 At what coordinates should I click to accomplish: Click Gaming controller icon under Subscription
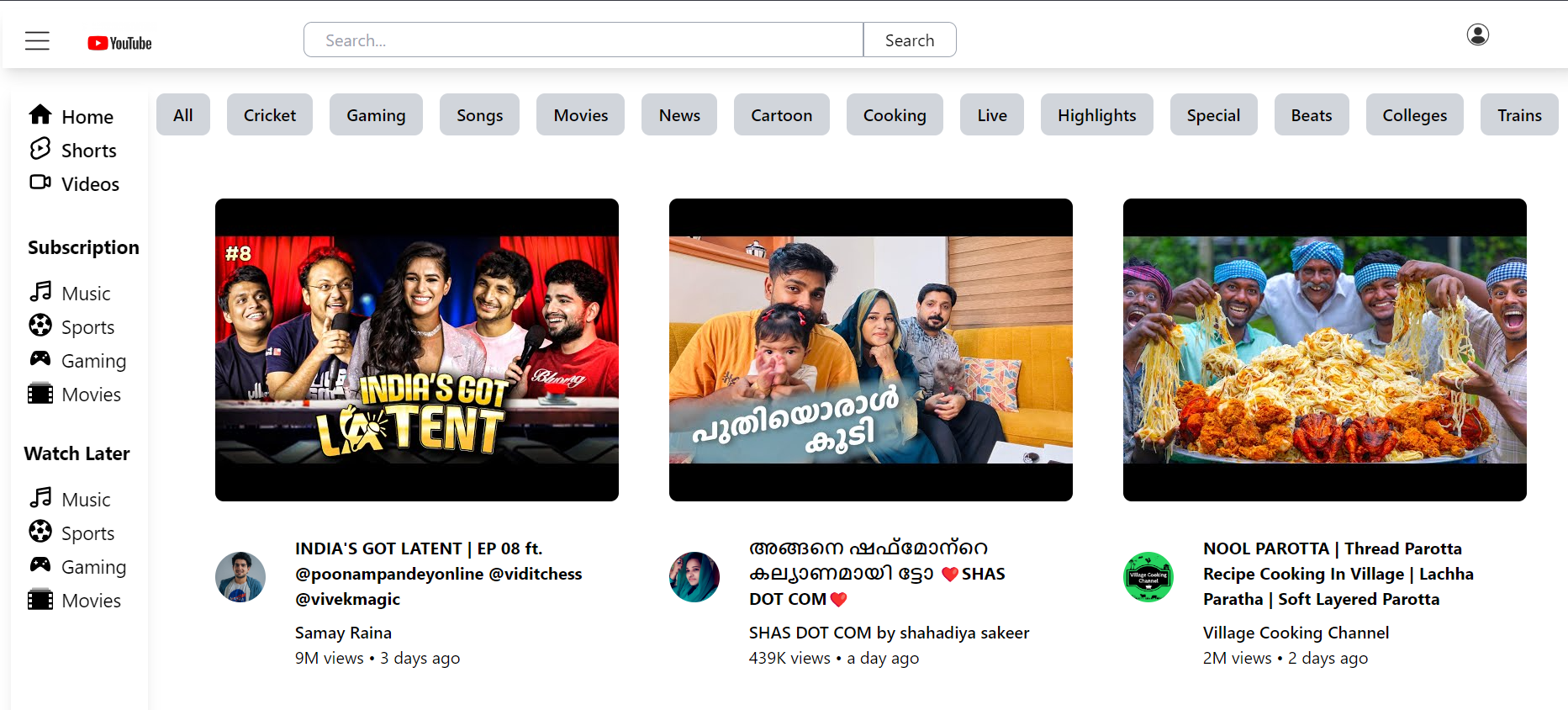pos(40,358)
